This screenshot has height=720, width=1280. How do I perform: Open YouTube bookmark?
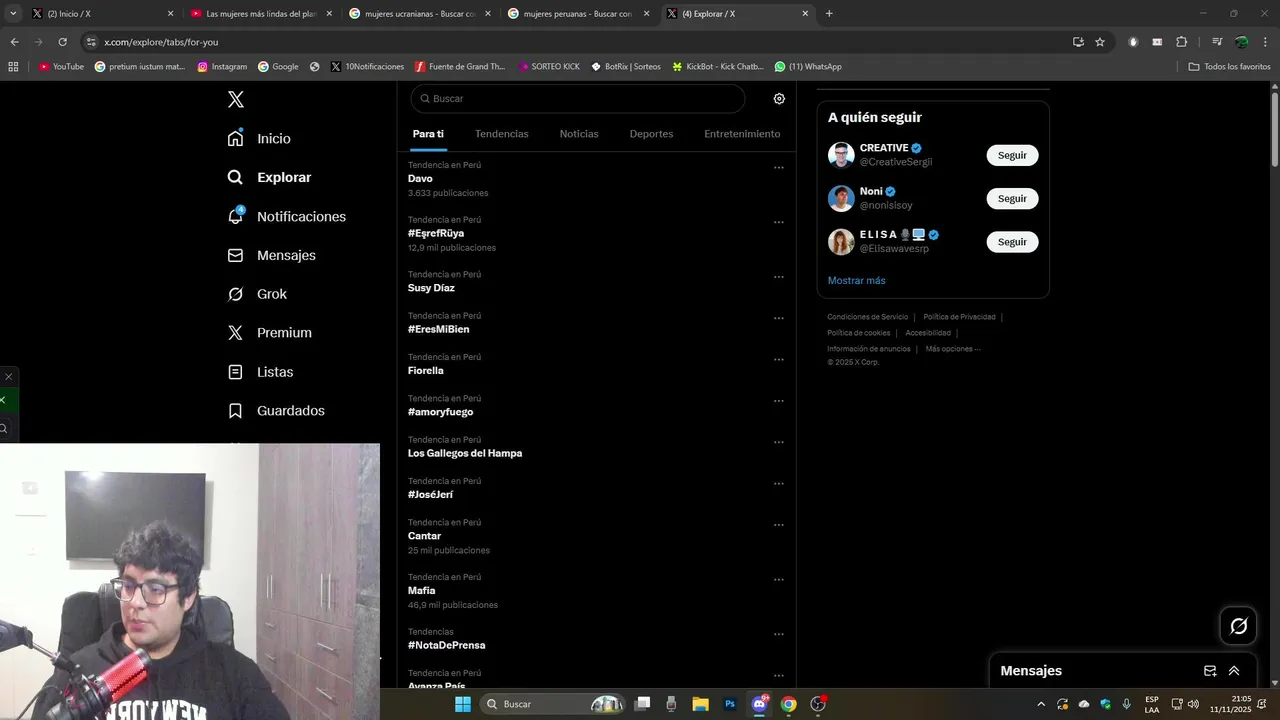61,67
